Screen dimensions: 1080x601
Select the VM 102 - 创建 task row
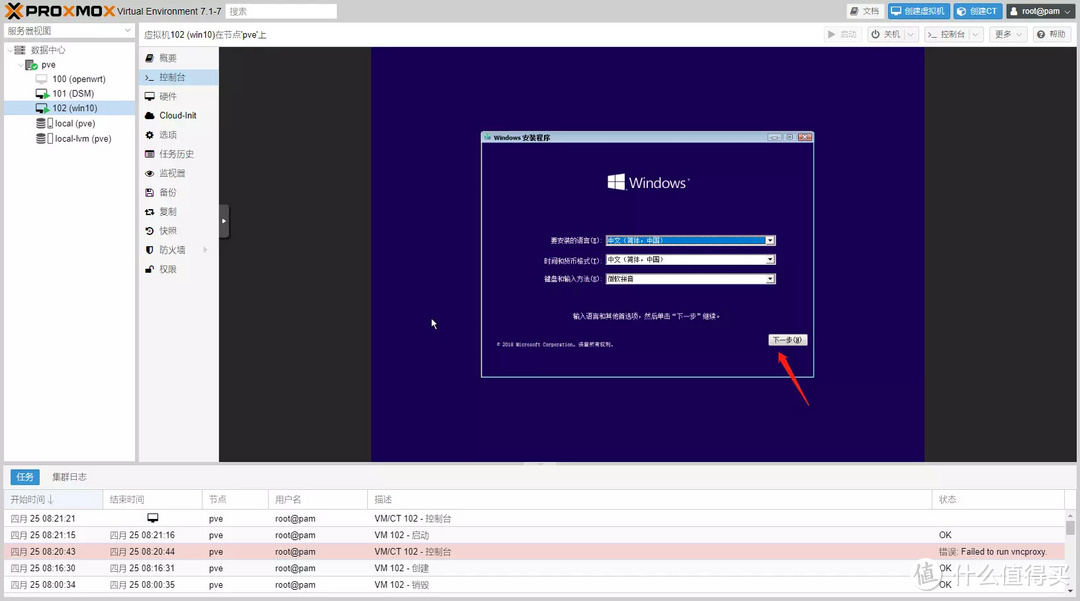[x=534, y=568]
